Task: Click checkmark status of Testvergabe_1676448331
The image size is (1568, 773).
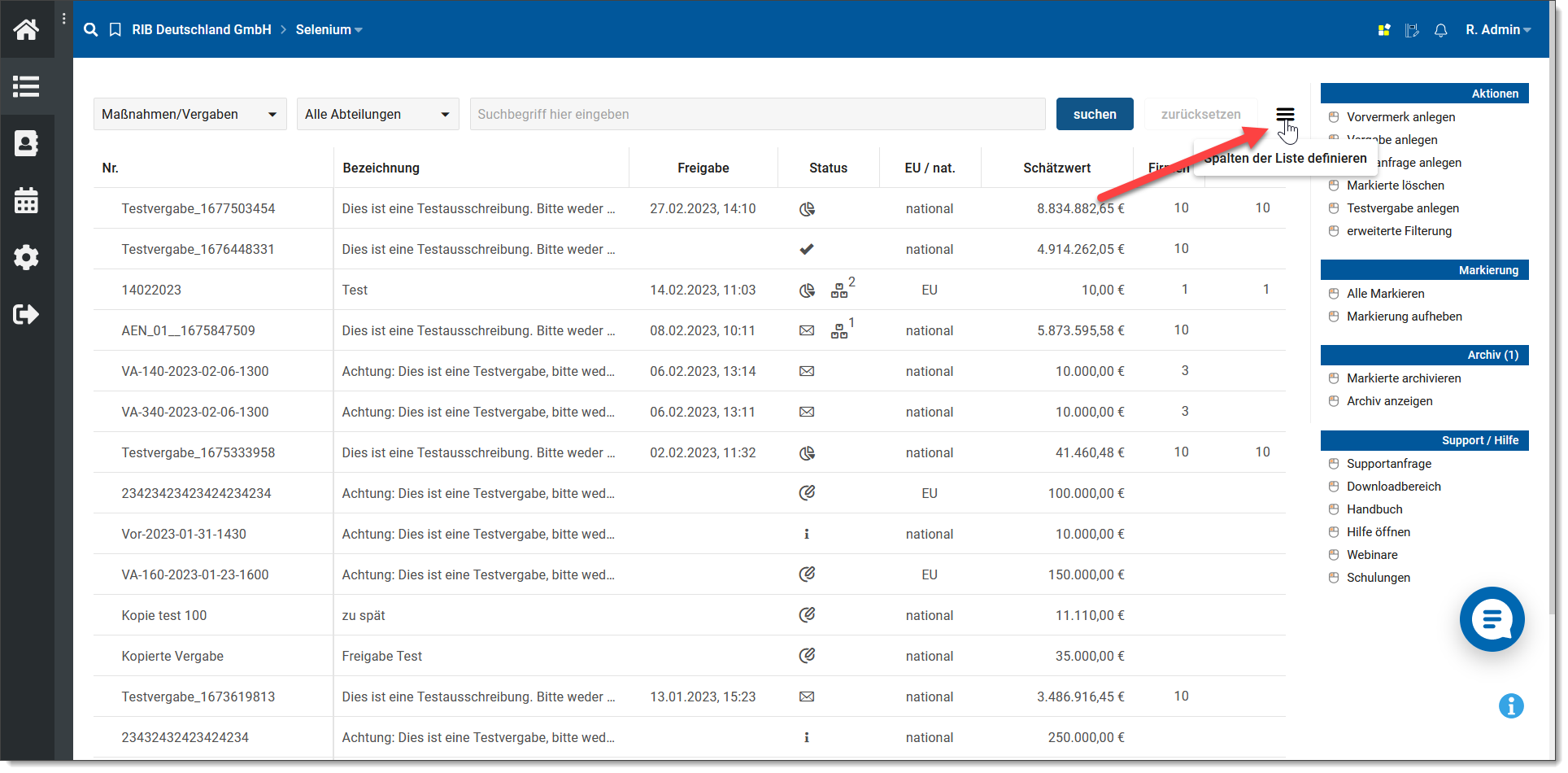Action: pyautogui.click(x=807, y=249)
